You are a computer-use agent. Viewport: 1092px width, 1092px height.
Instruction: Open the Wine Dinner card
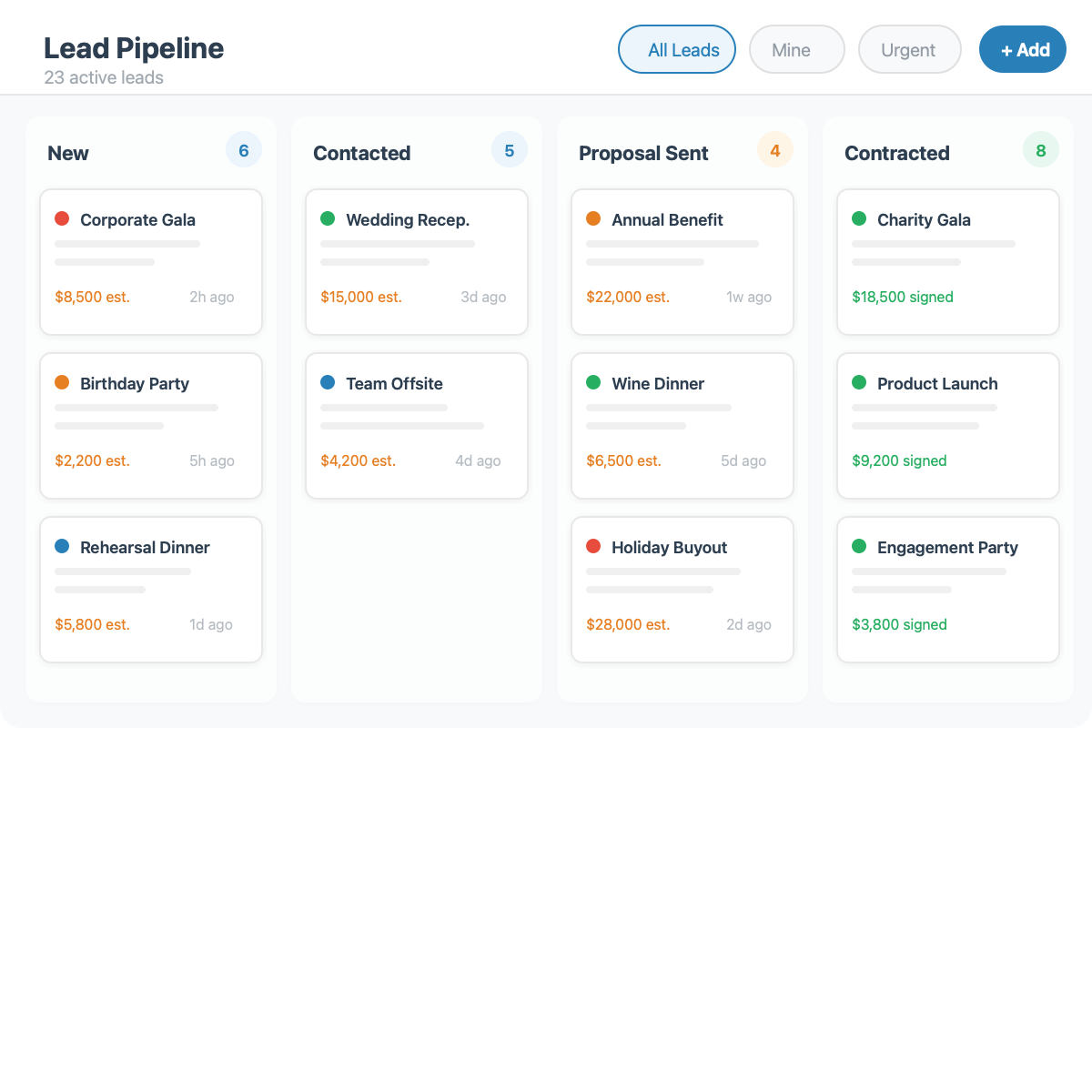click(x=682, y=425)
